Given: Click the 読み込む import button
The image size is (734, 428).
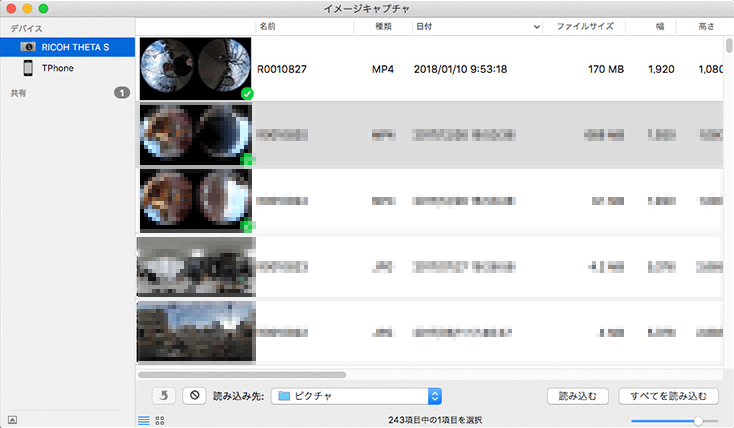Looking at the screenshot, I should coord(578,396).
